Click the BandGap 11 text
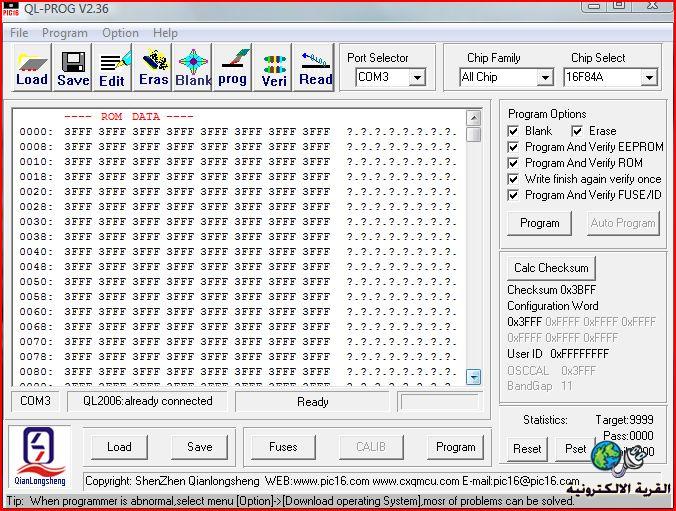Image resolution: width=676 pixels, height=511 pixels. point(540,386)
